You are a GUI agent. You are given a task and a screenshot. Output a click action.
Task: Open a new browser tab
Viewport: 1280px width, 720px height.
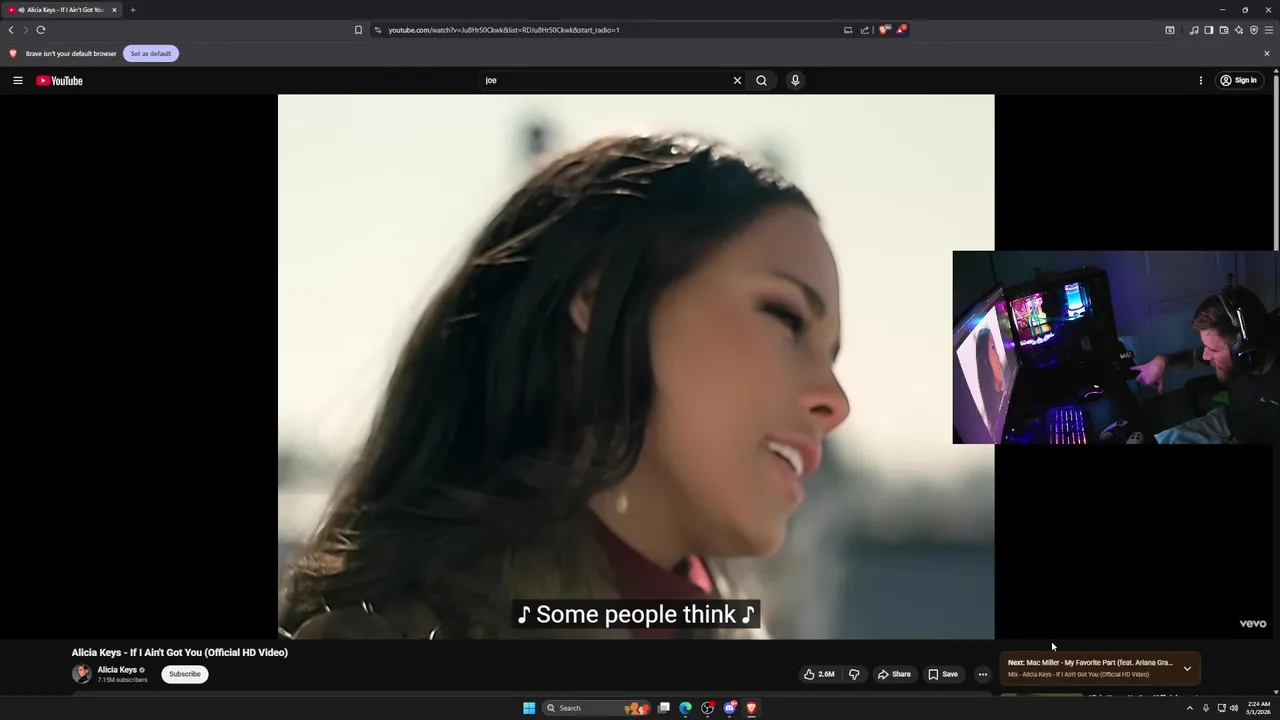(x=132, y=10)
